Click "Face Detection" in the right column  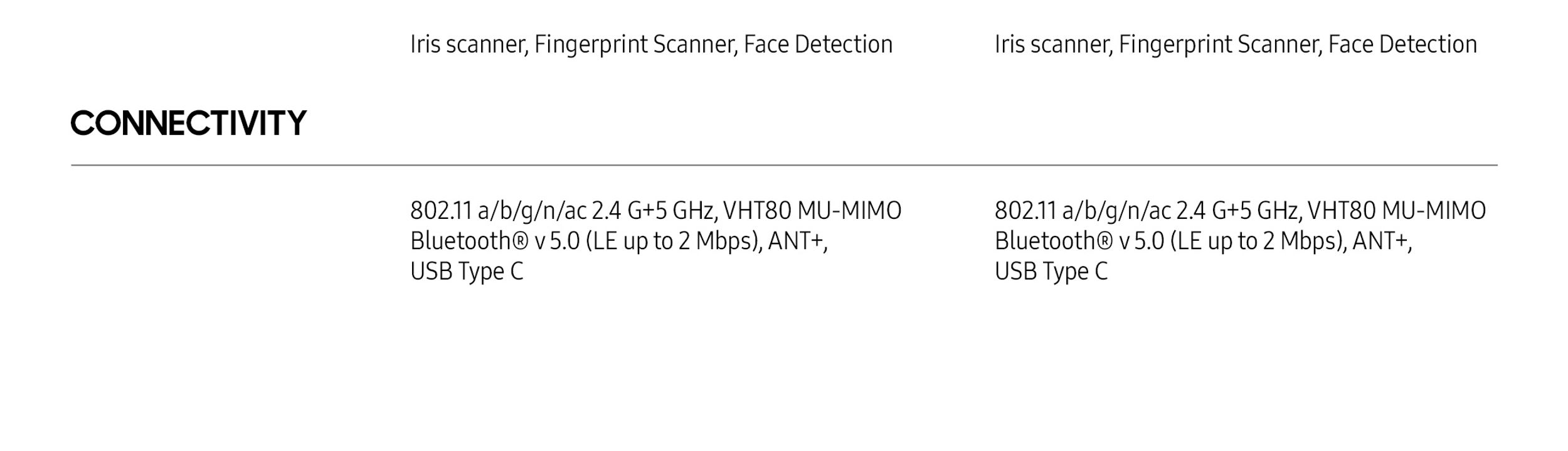tap(1402, 45)
